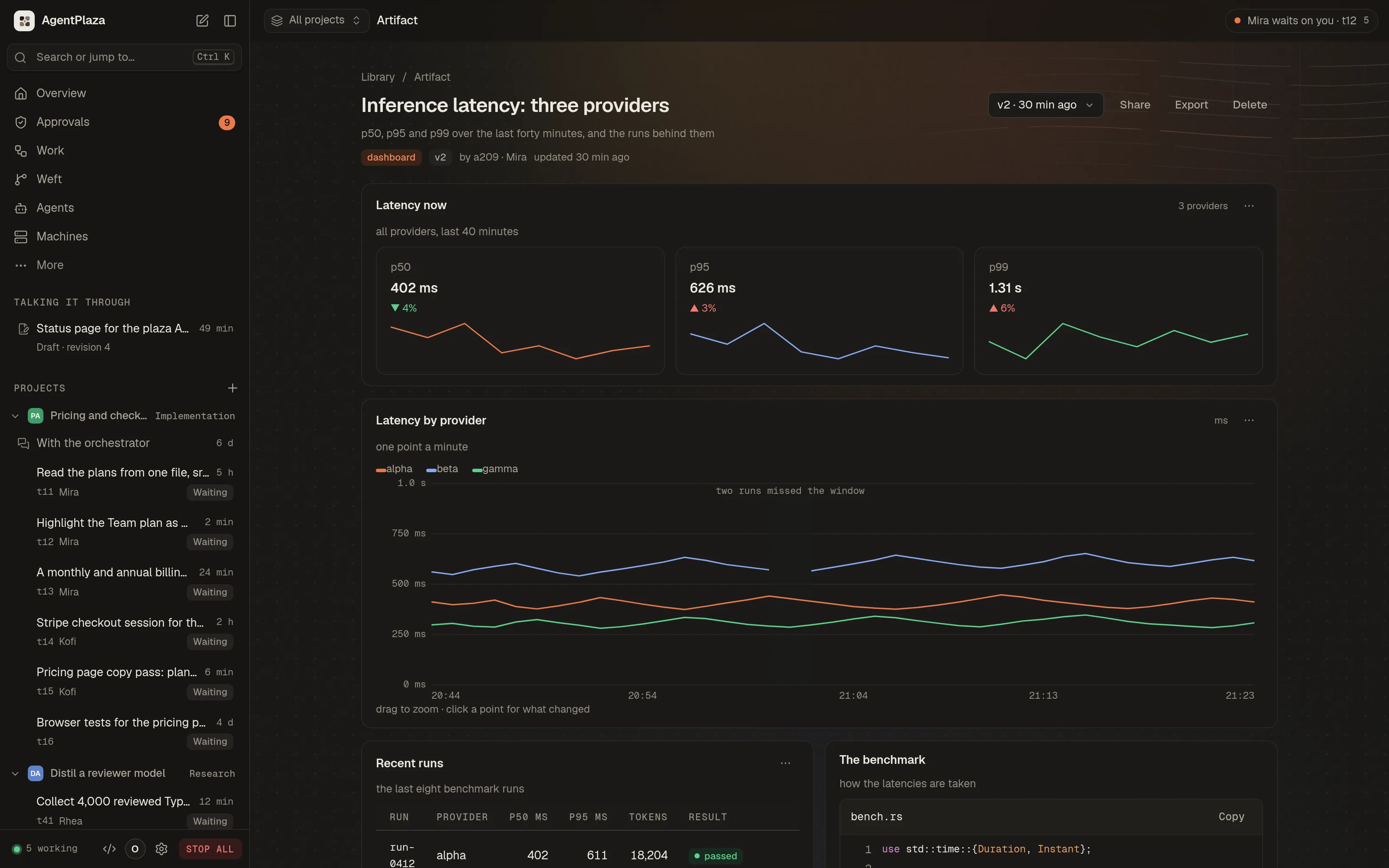Click the circular O icon in bottom bar
The image size is (1389, 868).
(x=135, y=849)
